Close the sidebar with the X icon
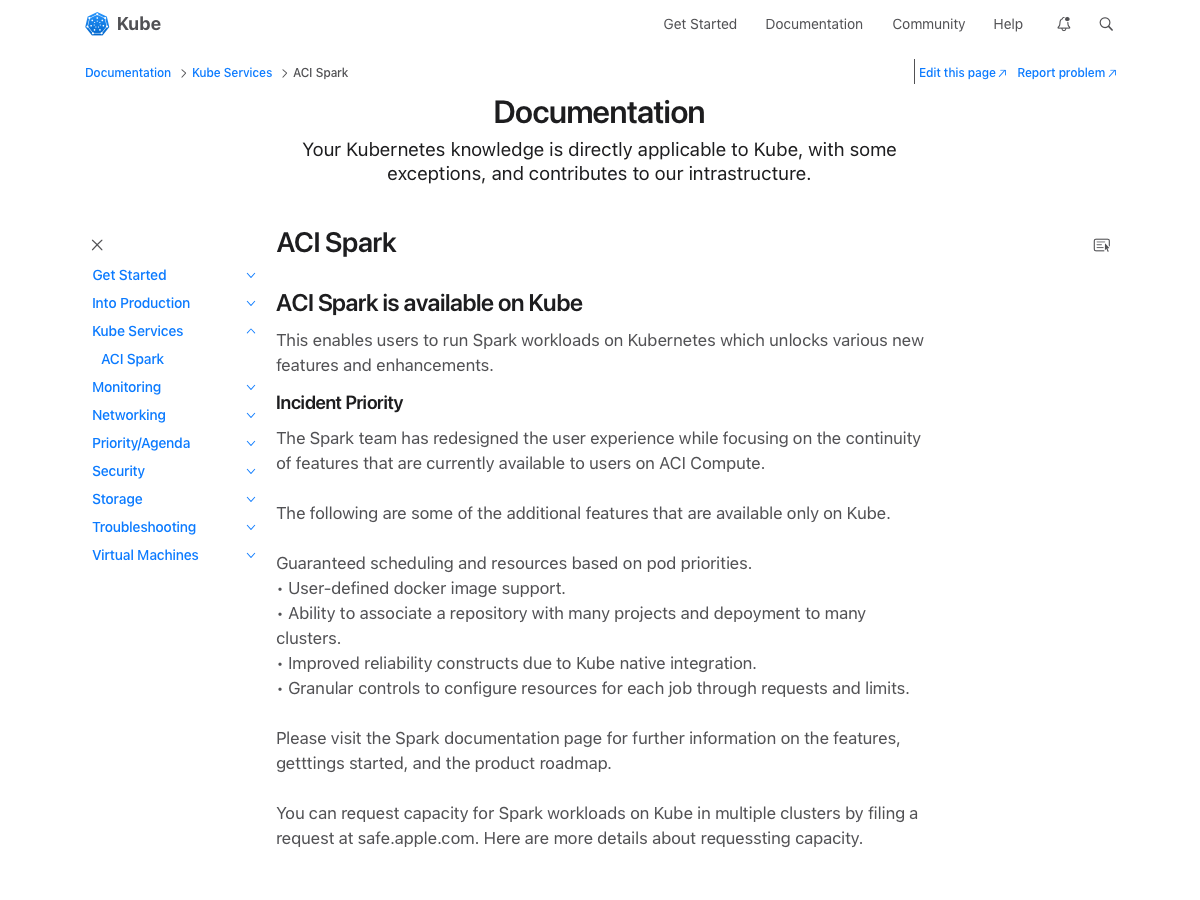This screenshot has height=900, width=1200. (x=97, y=245)
